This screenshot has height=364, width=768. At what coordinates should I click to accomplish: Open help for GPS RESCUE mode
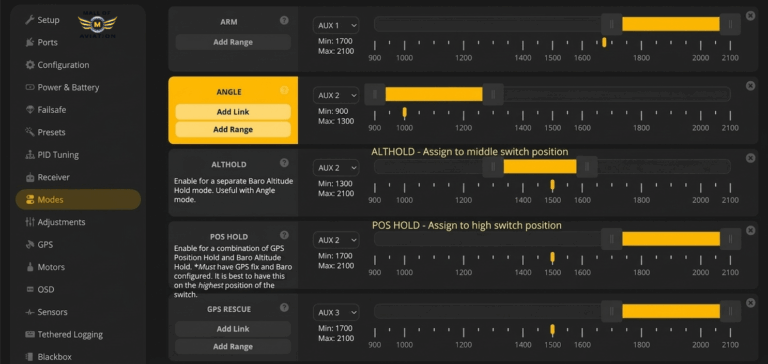(284, 308)
